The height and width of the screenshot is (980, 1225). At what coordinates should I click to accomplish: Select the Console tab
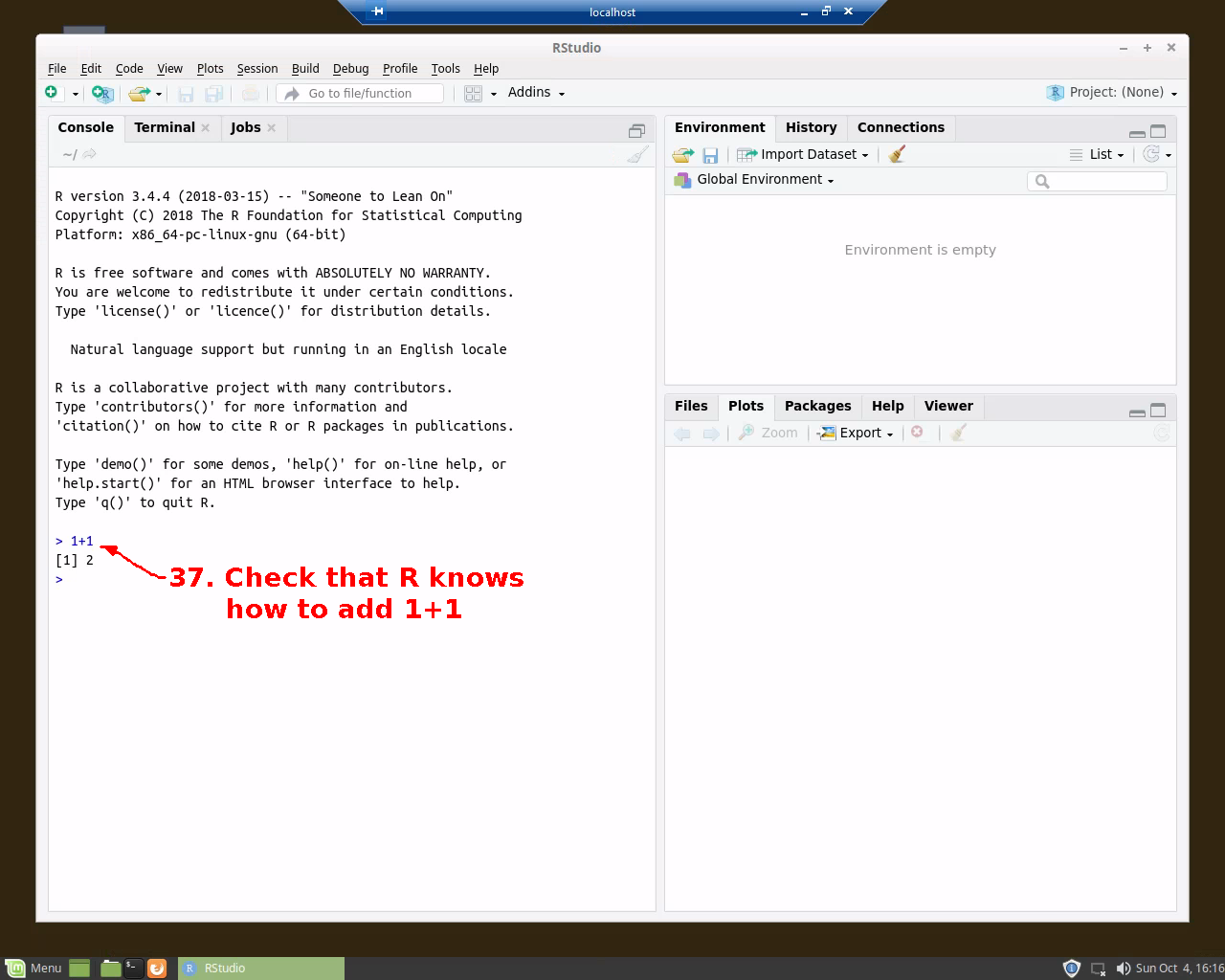point(85,127)
